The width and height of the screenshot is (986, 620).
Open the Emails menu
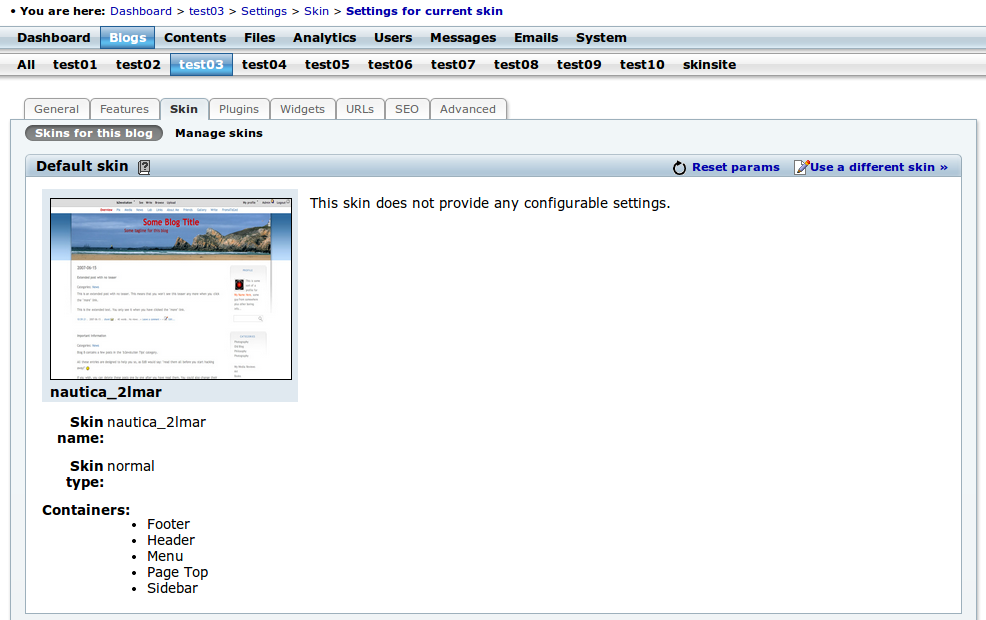pos(536,38)
